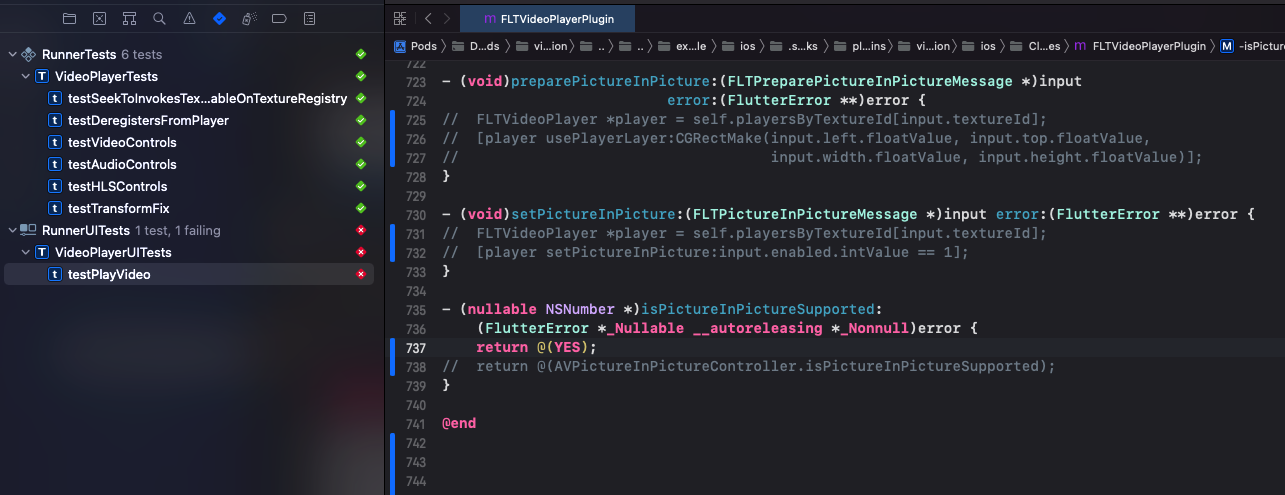Select VideoPlayerUITests class row
1285x495 pixels.
tap(189, 252)
